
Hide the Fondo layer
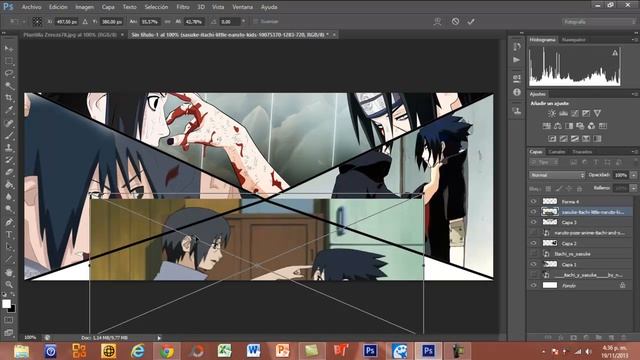pos(533,285)
